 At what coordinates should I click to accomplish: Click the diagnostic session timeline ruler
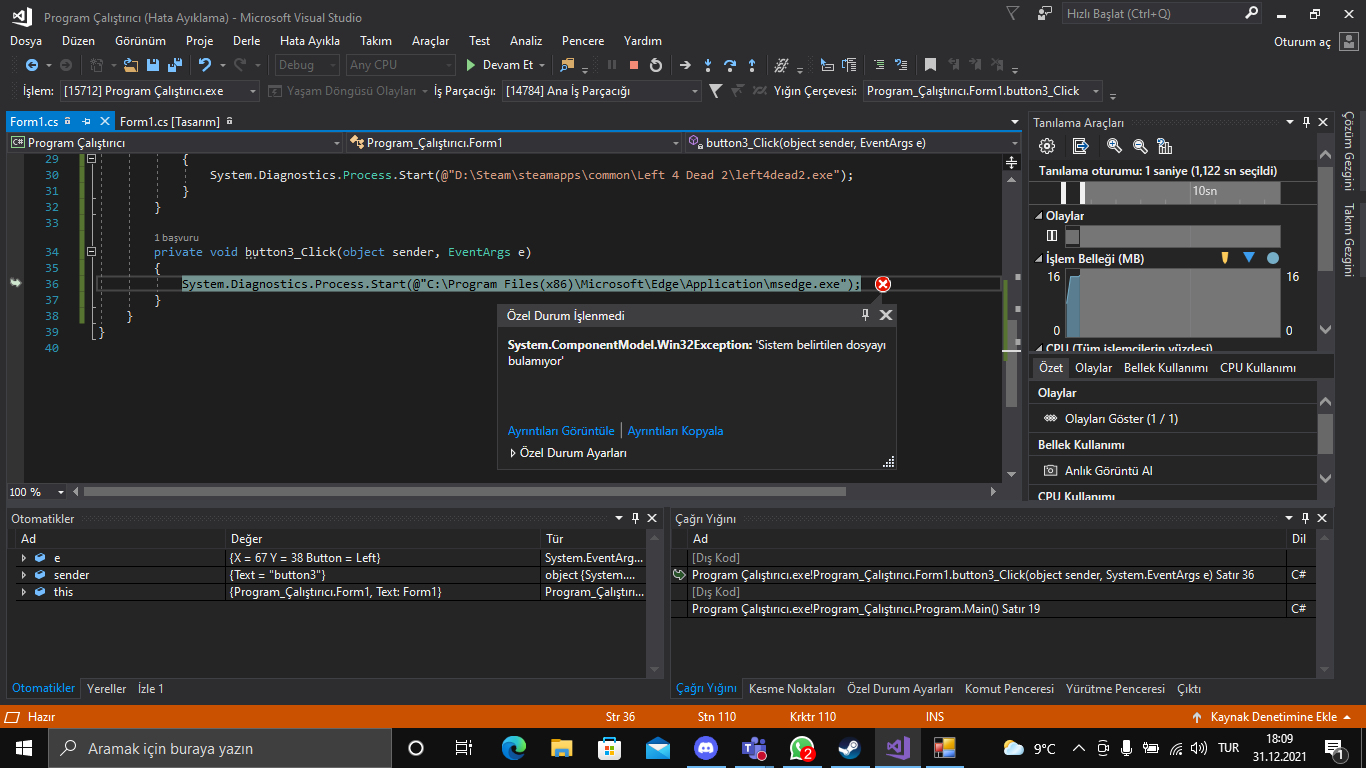(1170, 191)
